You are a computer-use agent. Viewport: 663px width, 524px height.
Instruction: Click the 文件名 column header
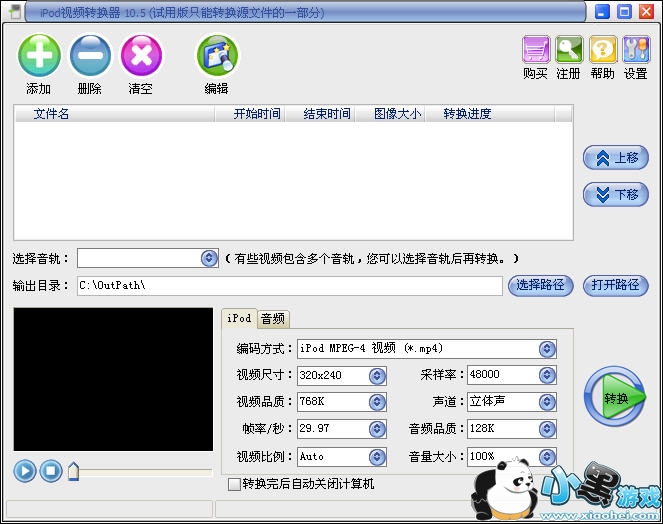tap(115, 114)
